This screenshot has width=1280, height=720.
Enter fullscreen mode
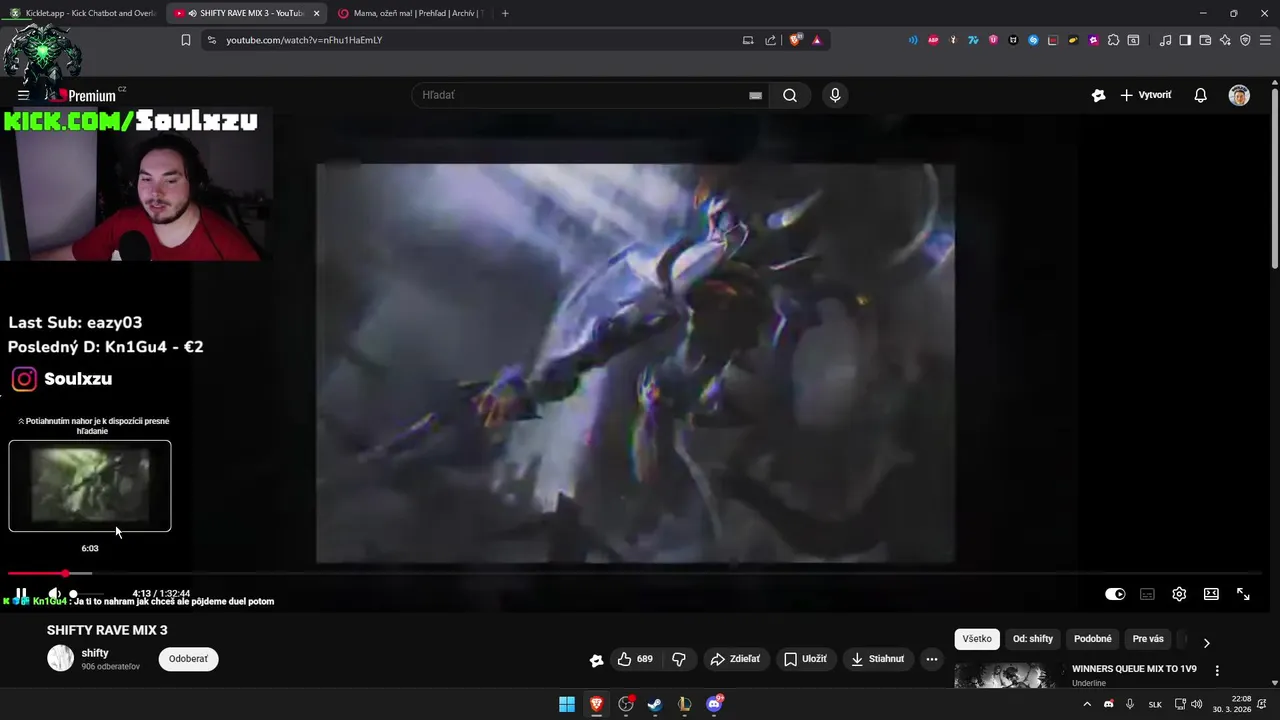click(x=1243, y=594)
